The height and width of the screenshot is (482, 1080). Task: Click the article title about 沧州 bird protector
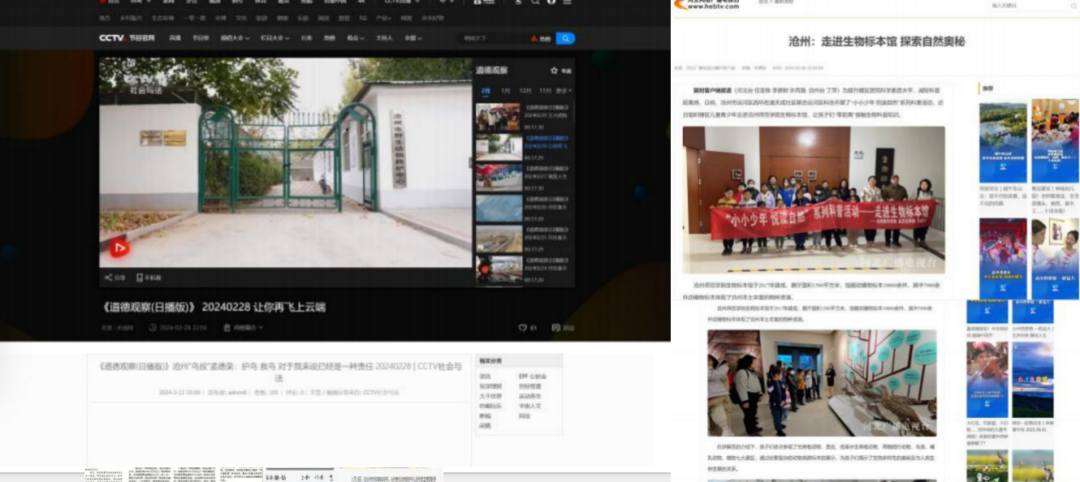pos(280,372)
